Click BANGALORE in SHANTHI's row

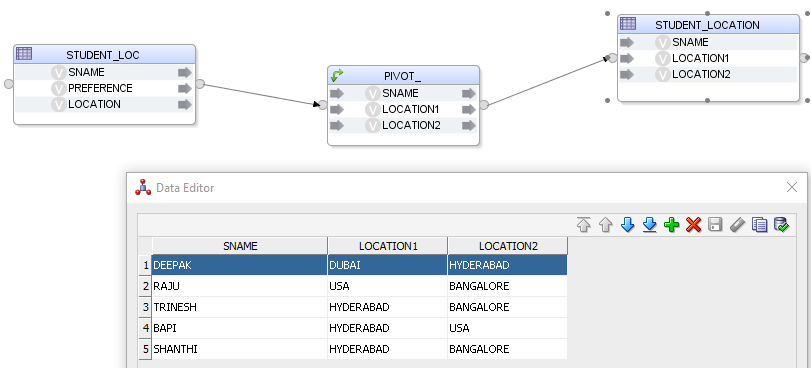(x=507, y=349)
